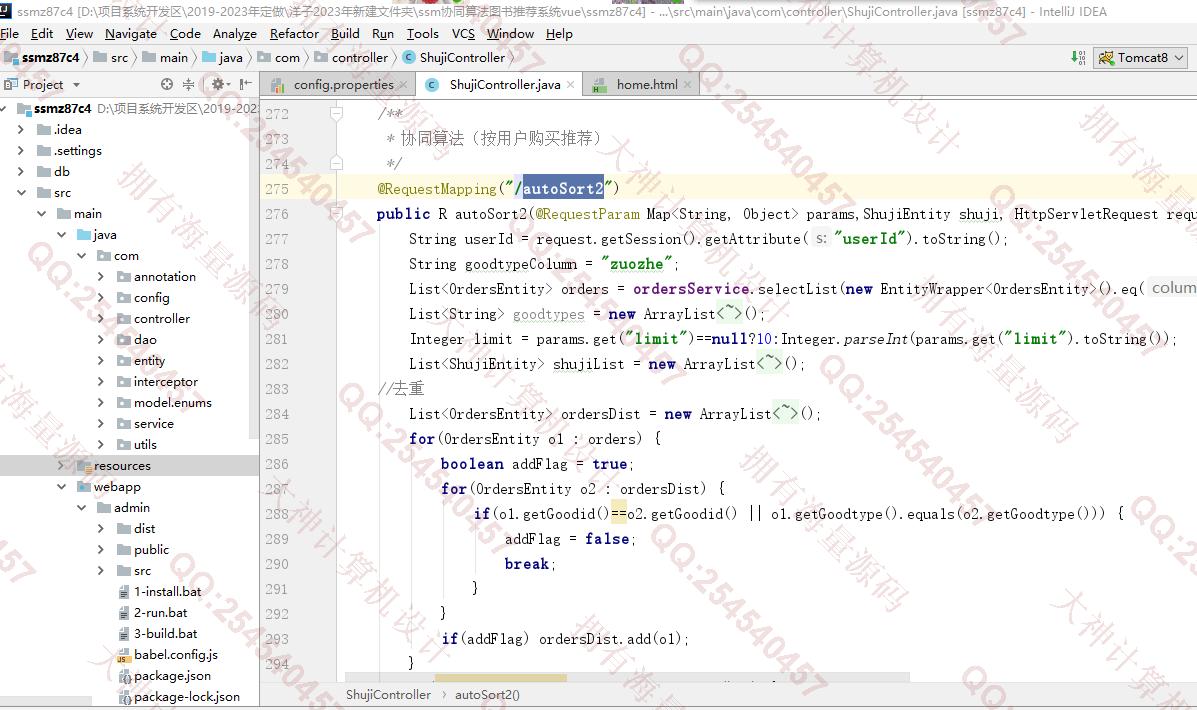Expand the resources folder
Image resolution: width=1197 pixels, height=710 pixels.
[x=61, y=466]
